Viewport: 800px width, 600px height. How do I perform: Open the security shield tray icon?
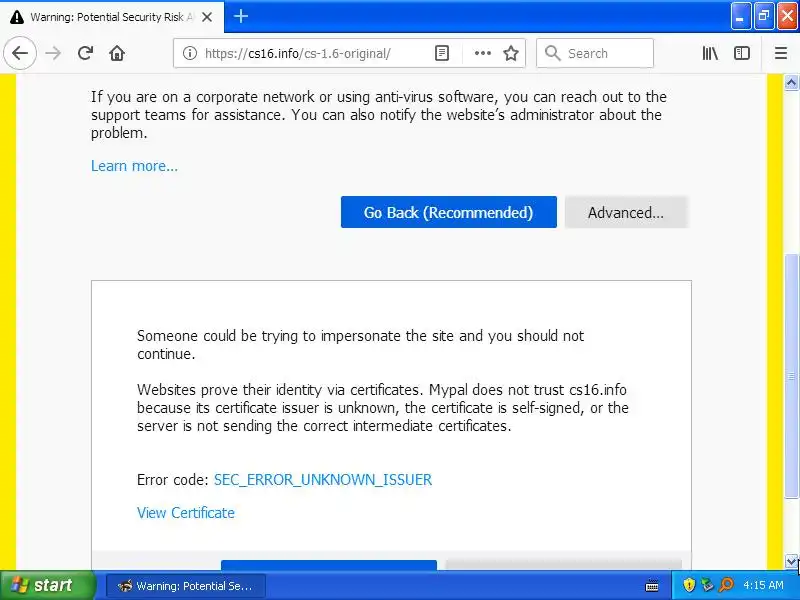[x=689, y=585]
